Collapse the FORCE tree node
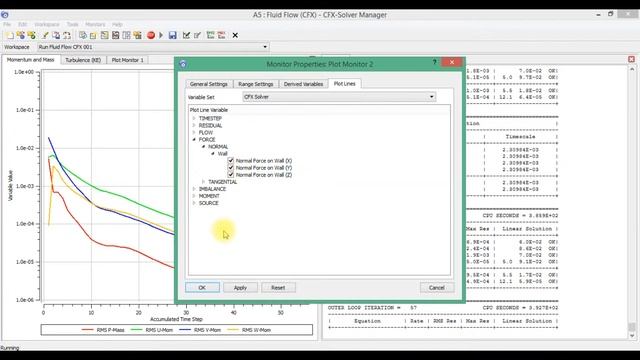640x360 pixels. 194,140
